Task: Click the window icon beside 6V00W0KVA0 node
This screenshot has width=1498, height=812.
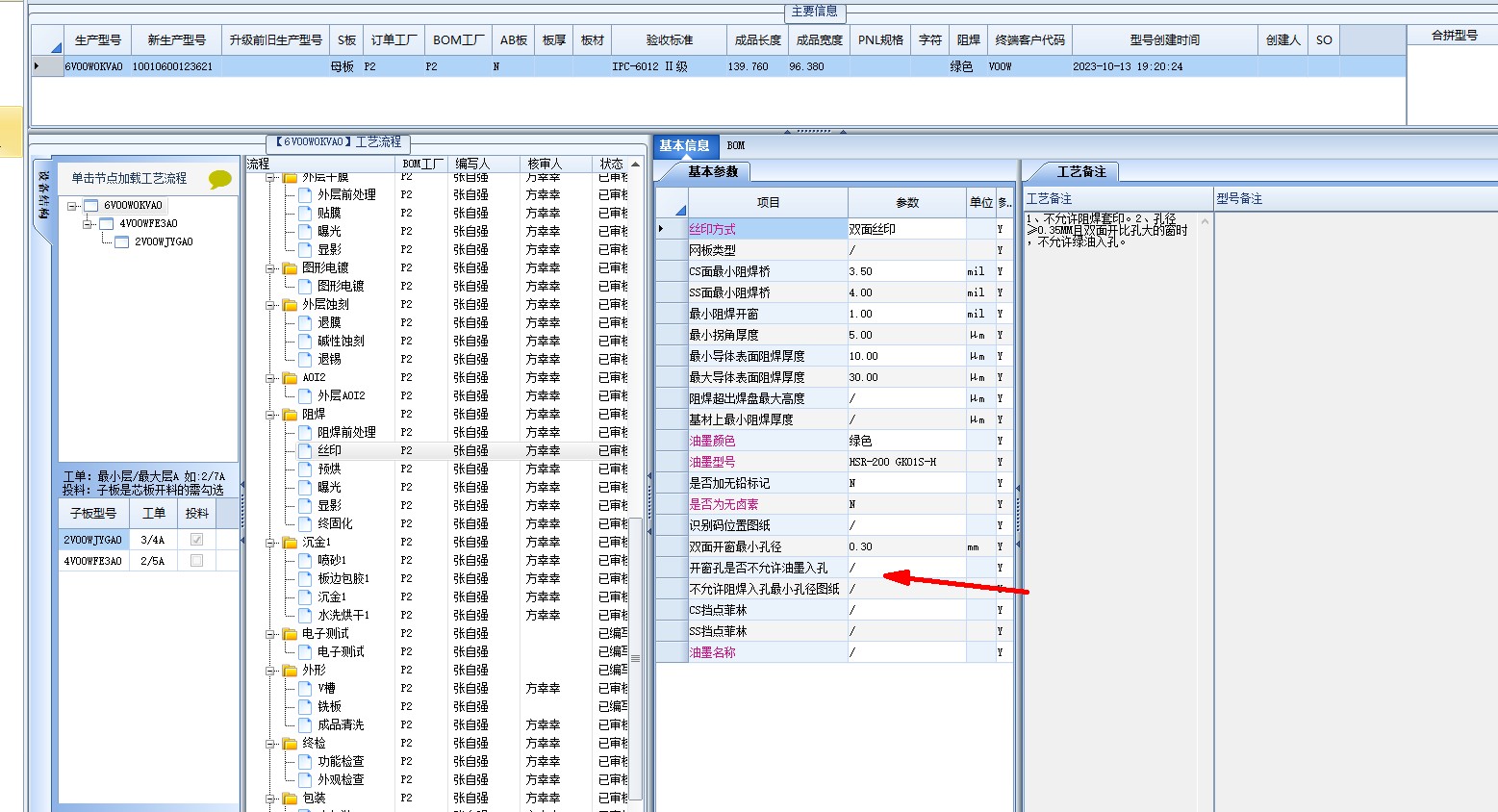Action: click(91, 206)
